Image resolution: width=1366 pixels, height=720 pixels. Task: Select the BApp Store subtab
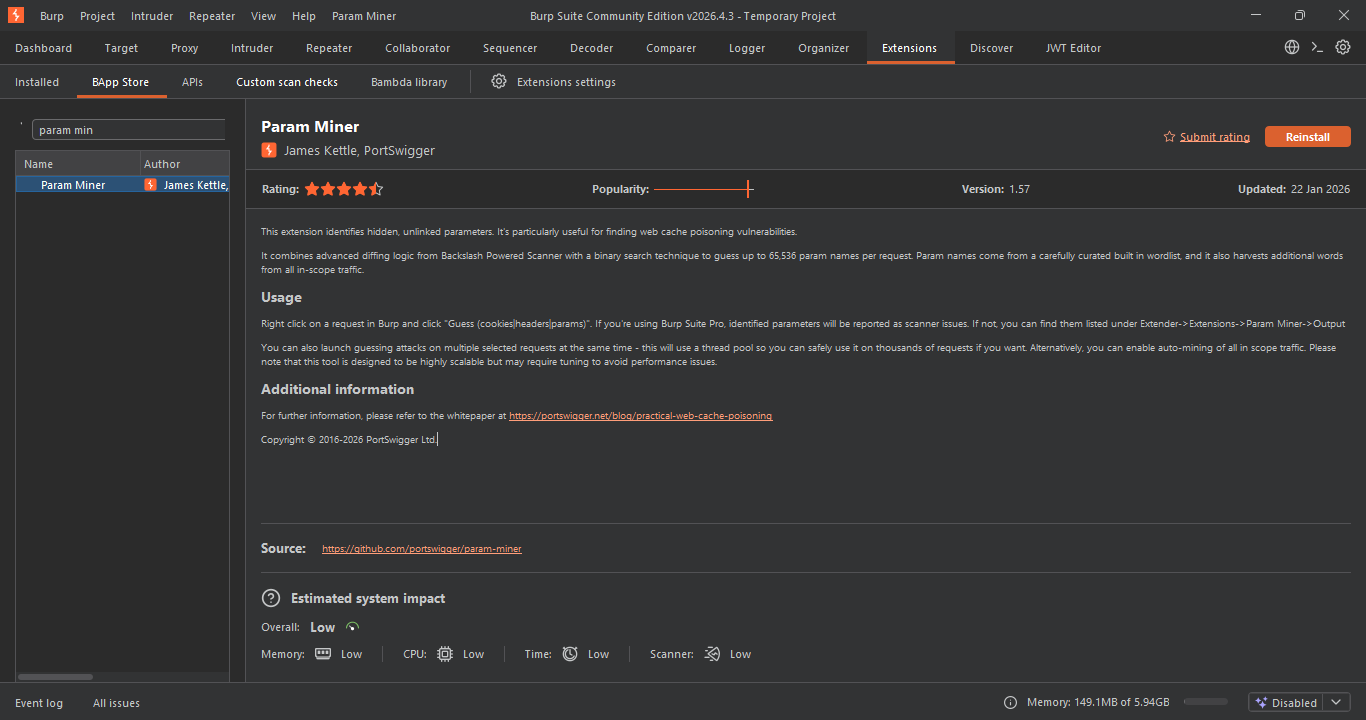(x=121, y=82)
